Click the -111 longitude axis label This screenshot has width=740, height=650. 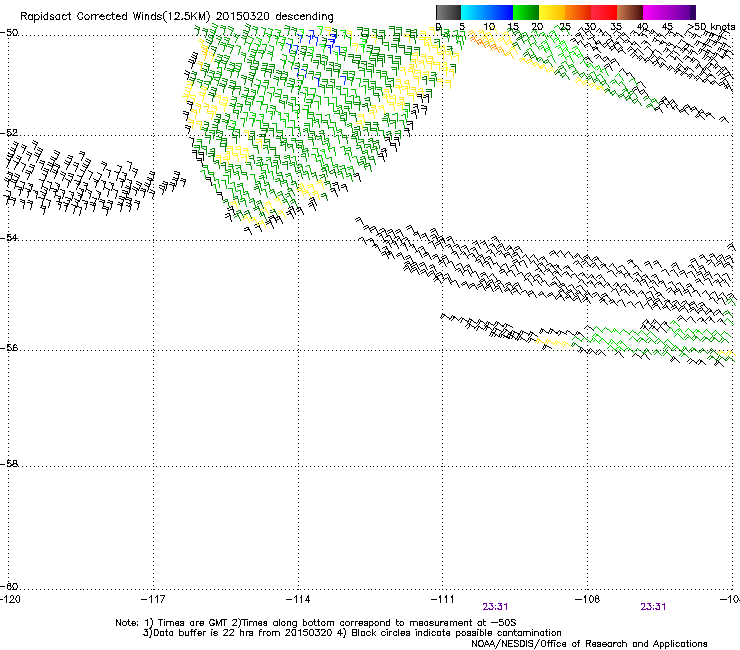443,599
